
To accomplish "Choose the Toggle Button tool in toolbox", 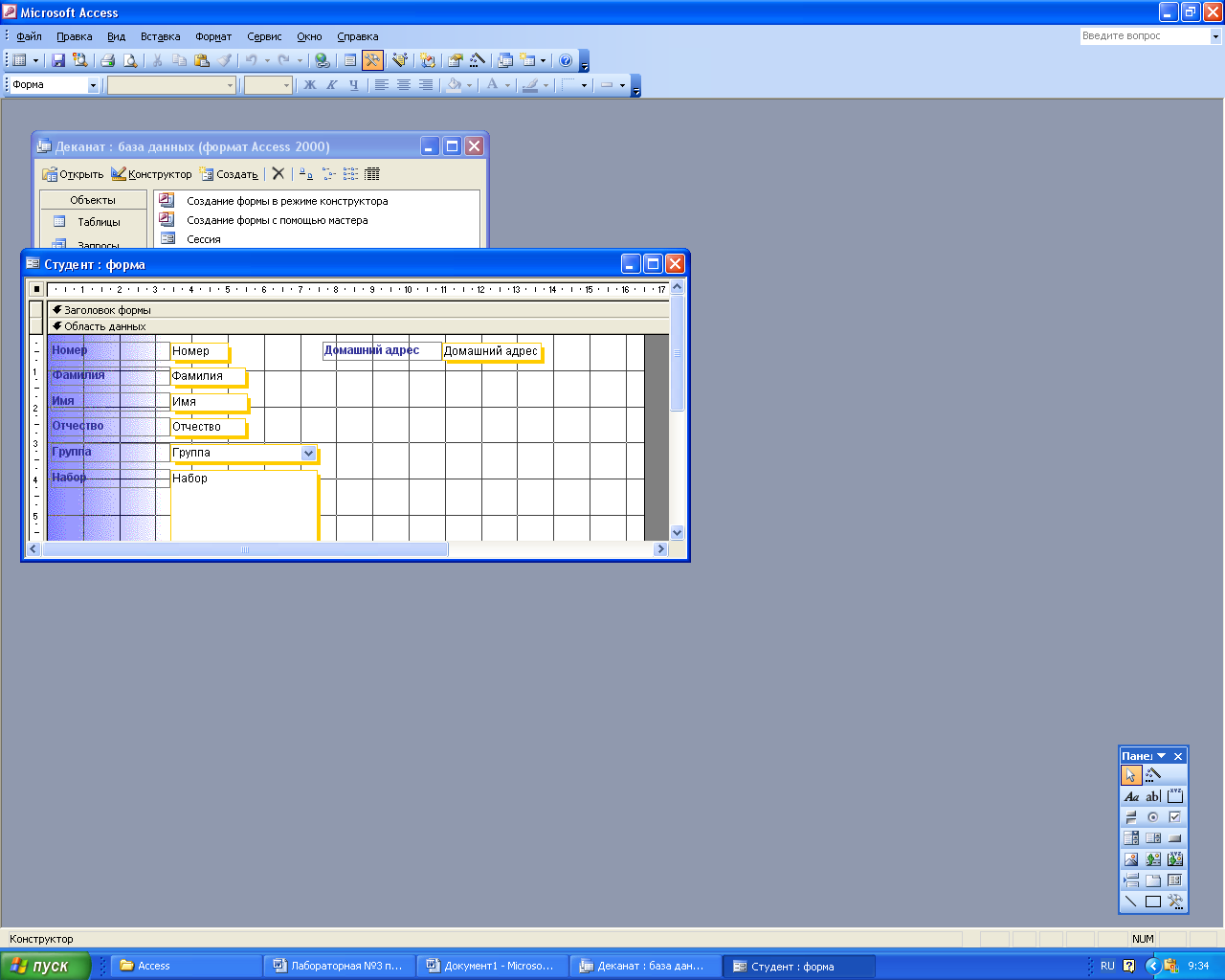I will (x=1131, y=817).
